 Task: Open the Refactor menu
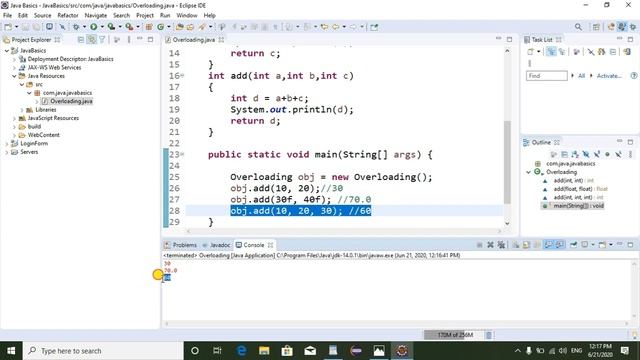(68, 16)
